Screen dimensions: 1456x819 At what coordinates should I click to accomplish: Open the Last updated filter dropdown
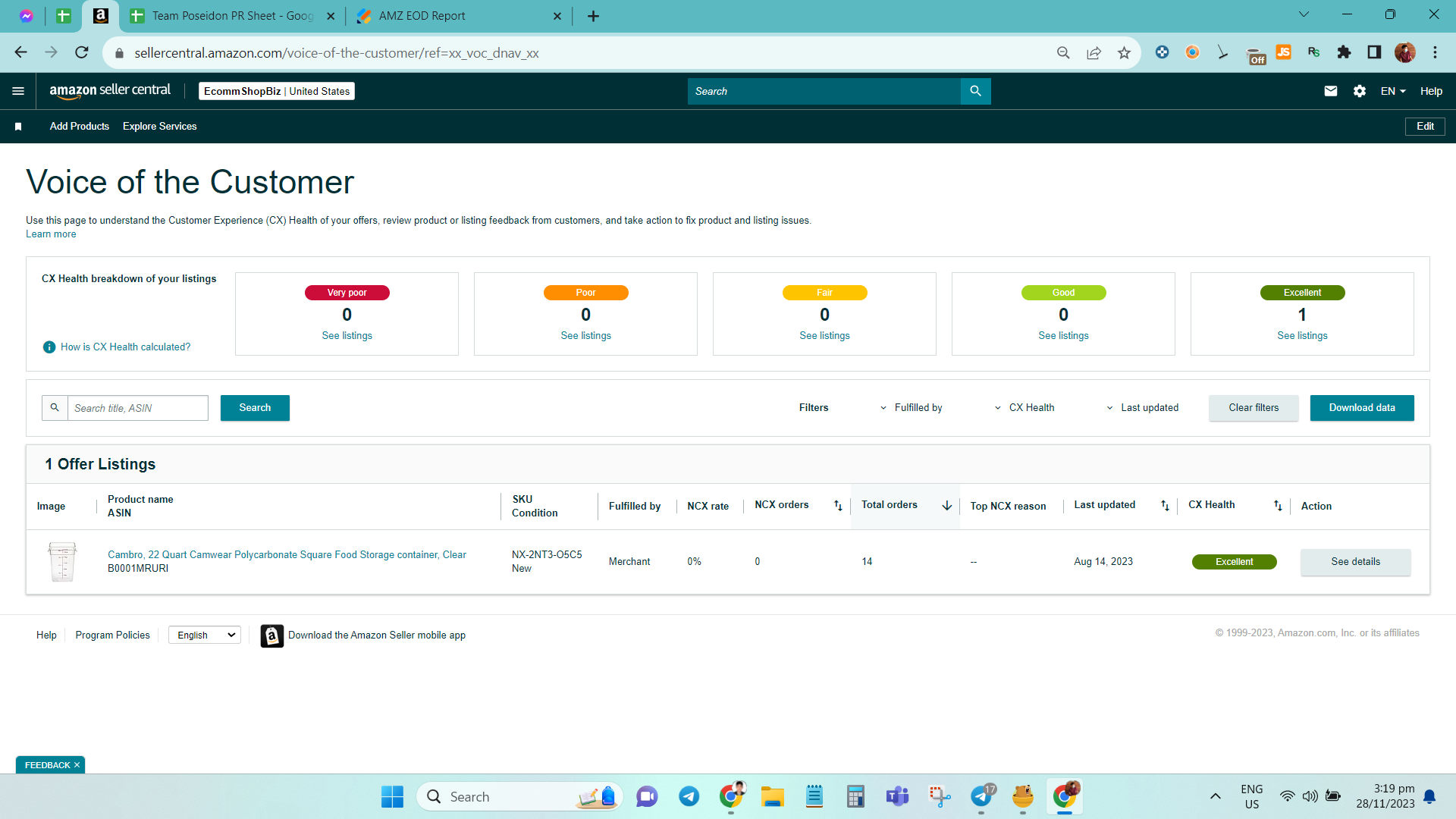pyautogui.click(x=1142, y=408)
